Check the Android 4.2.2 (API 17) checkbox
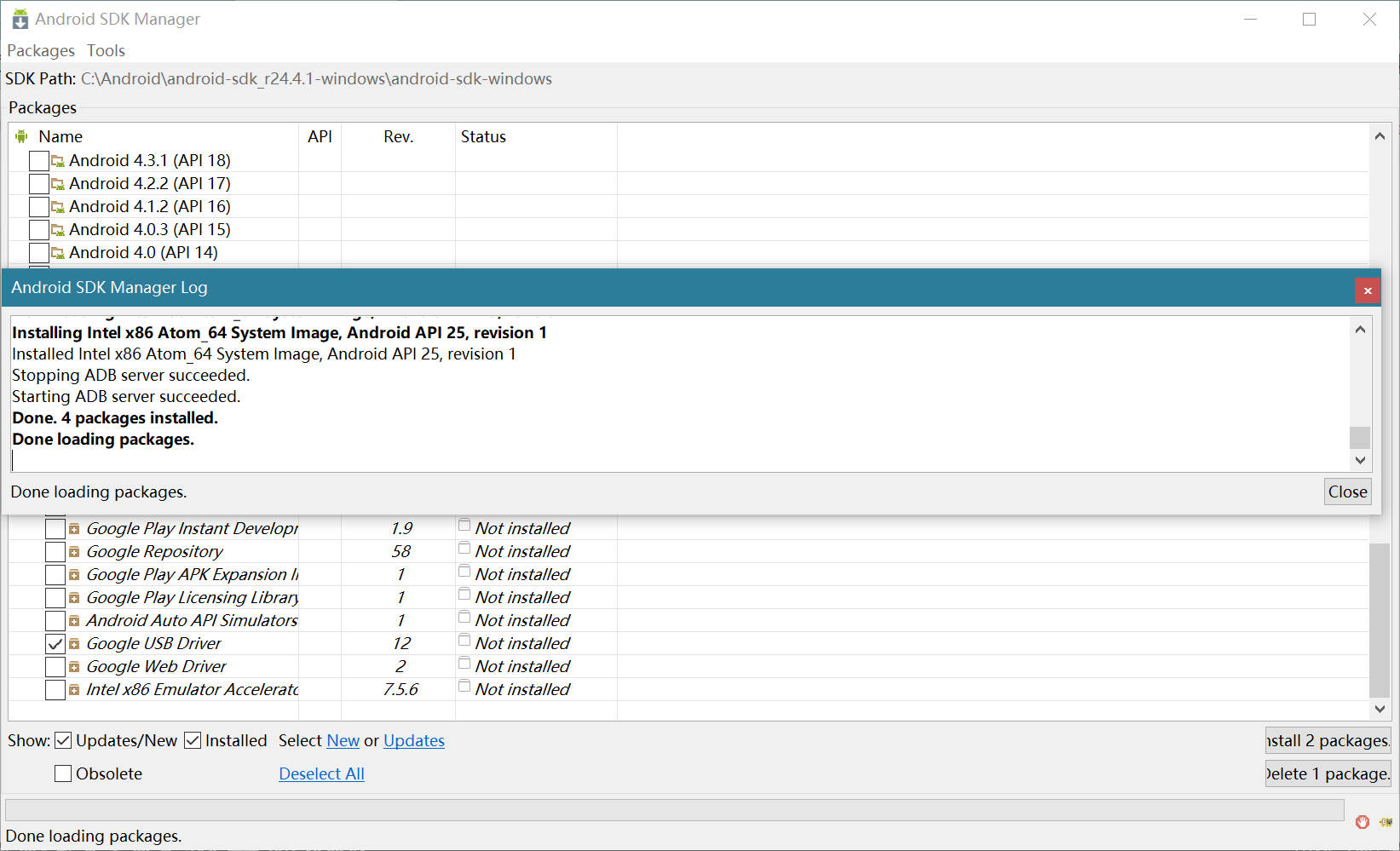The image size is (1400, 851). click(38, 184)
